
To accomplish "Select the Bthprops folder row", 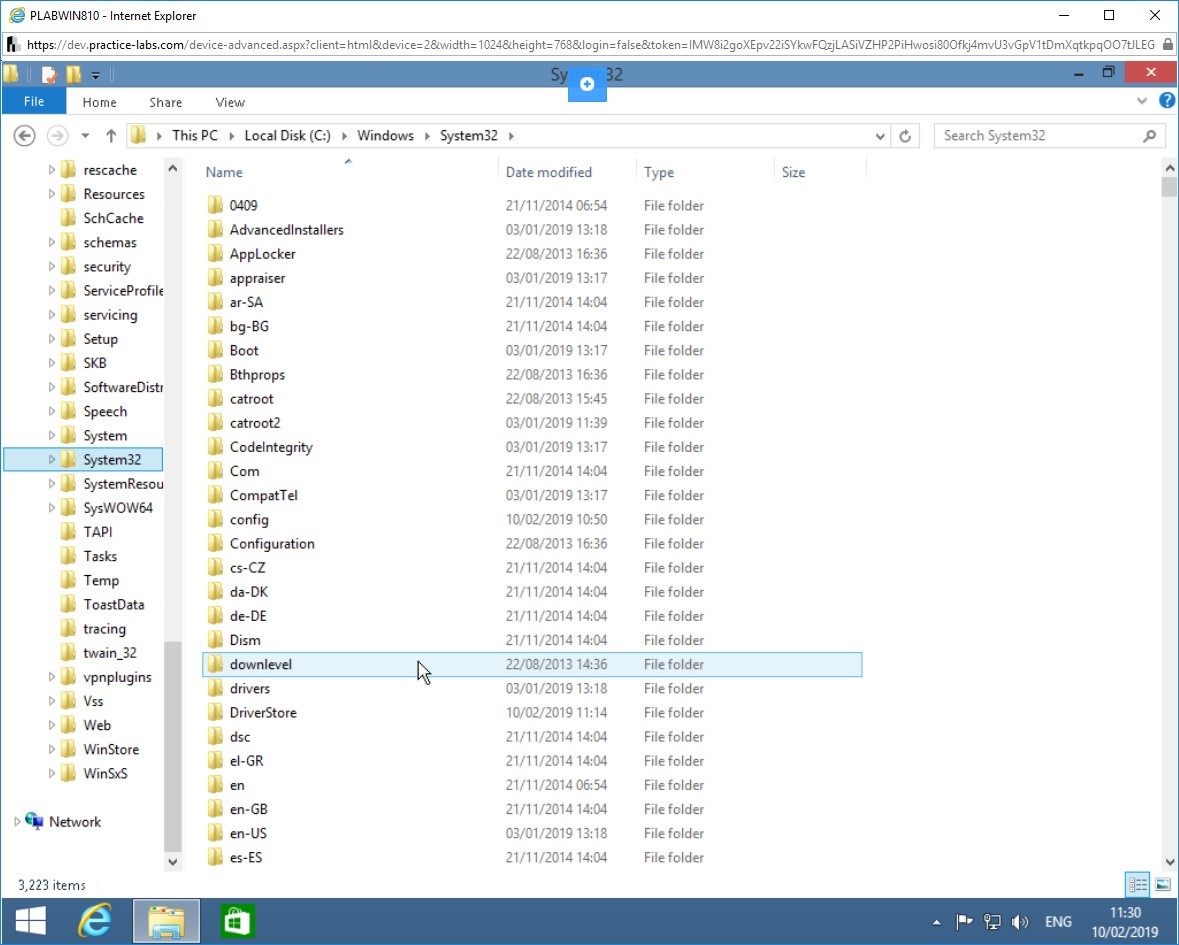I will click(x=532, y=374).
